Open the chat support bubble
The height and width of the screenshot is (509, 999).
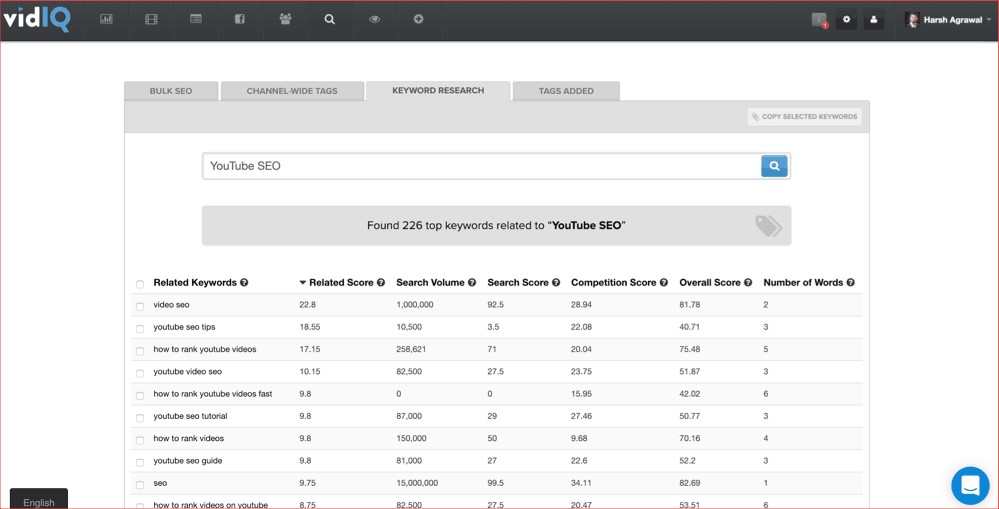[970, 485]
